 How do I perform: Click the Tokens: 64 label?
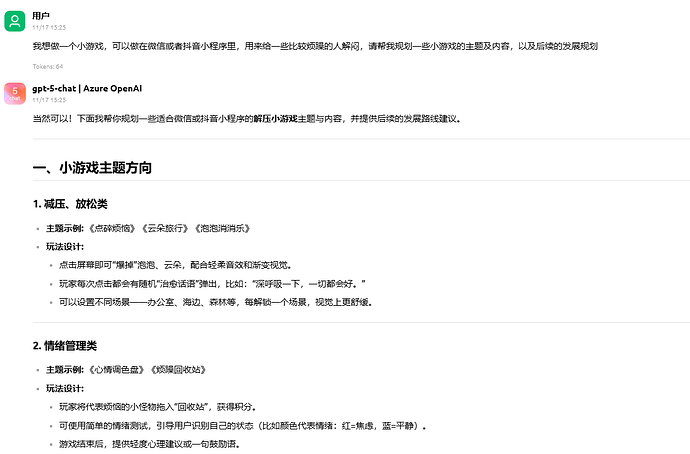point(48,66)
